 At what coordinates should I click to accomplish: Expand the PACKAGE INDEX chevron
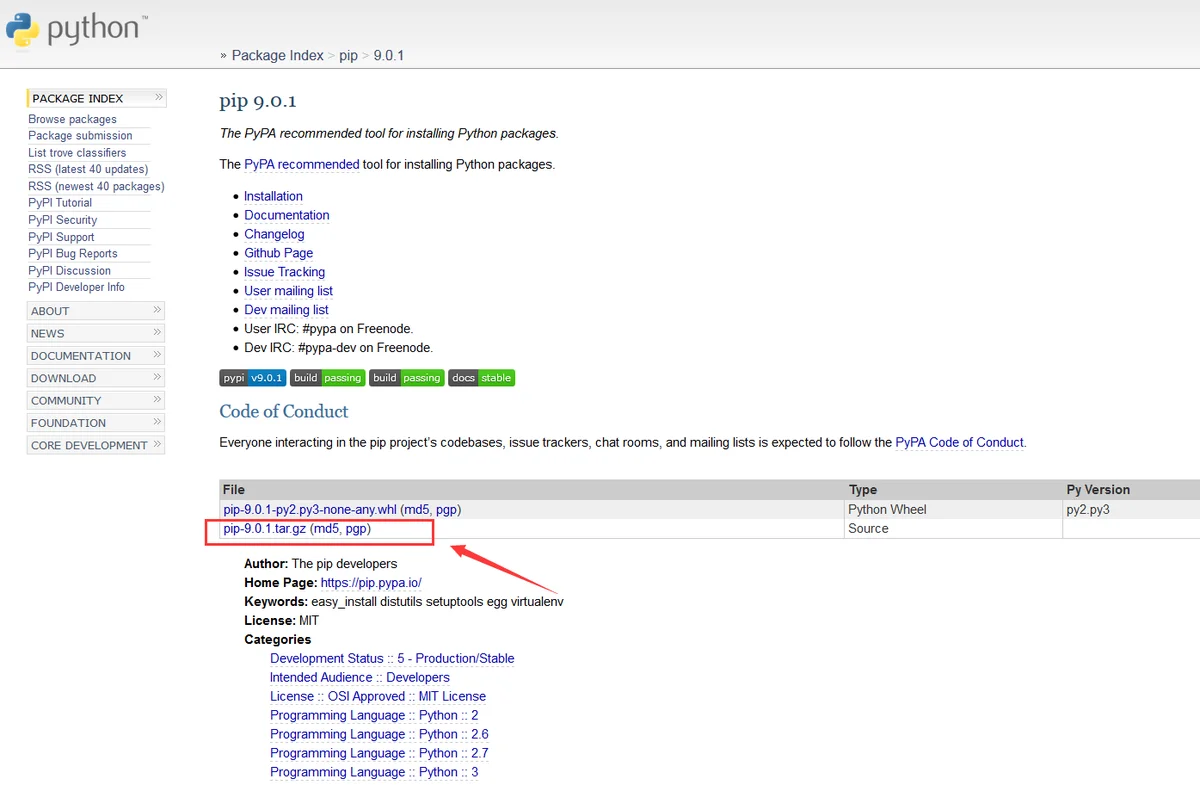[x=158, y=98]
